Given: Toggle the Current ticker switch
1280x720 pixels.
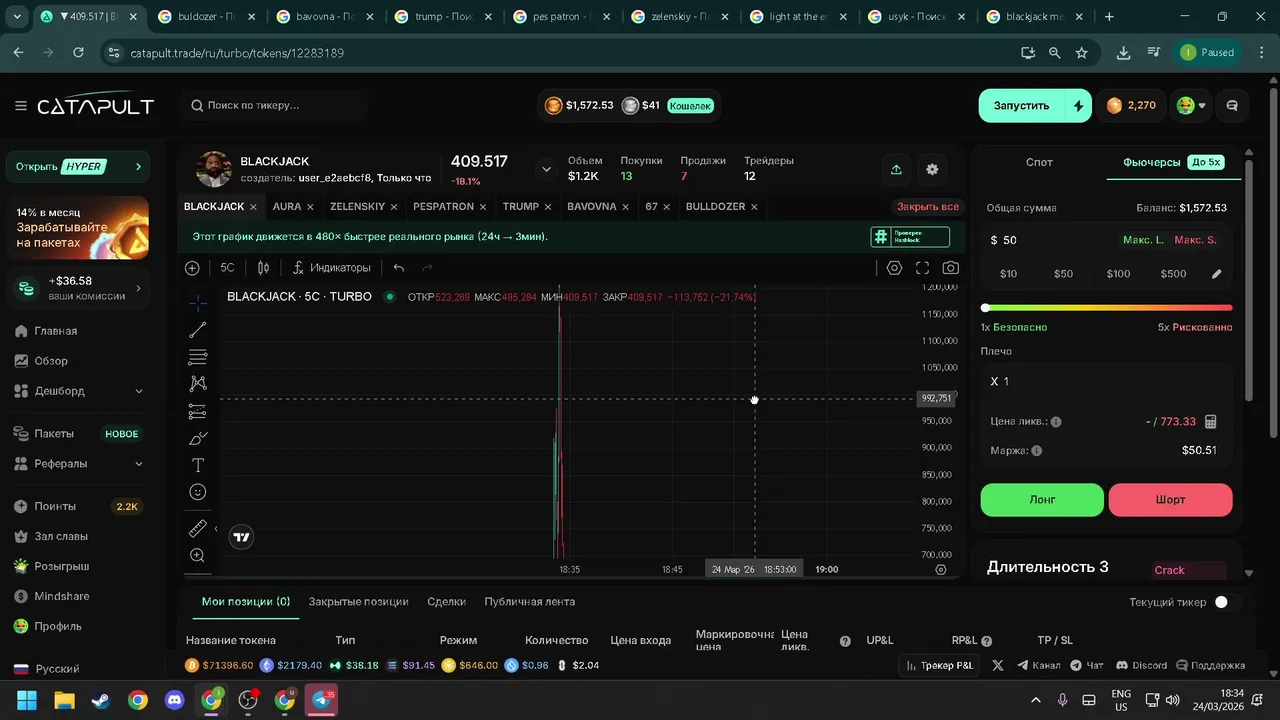Looking at the screenshot, I should 1226,602.
